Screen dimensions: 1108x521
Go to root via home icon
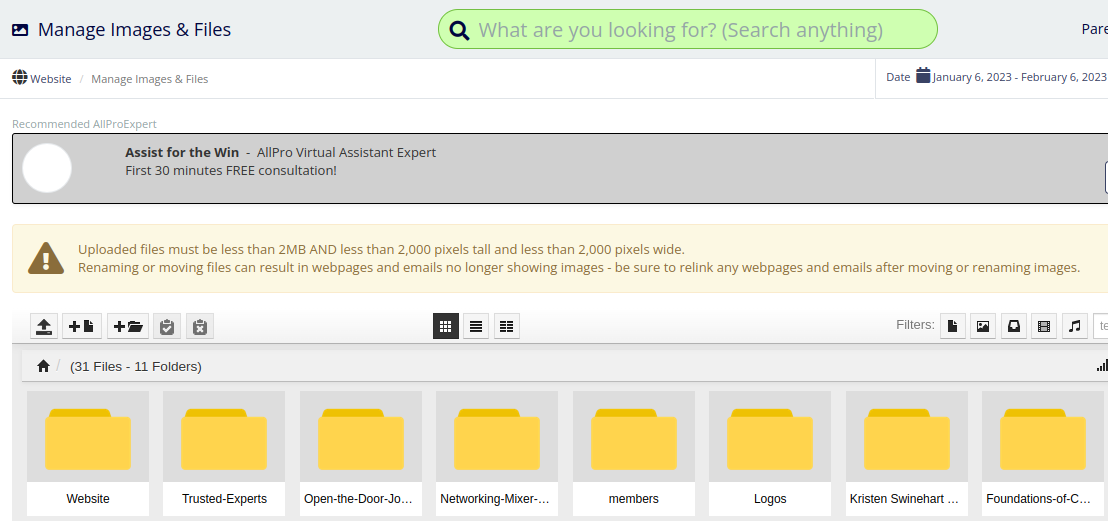[43, 366]
